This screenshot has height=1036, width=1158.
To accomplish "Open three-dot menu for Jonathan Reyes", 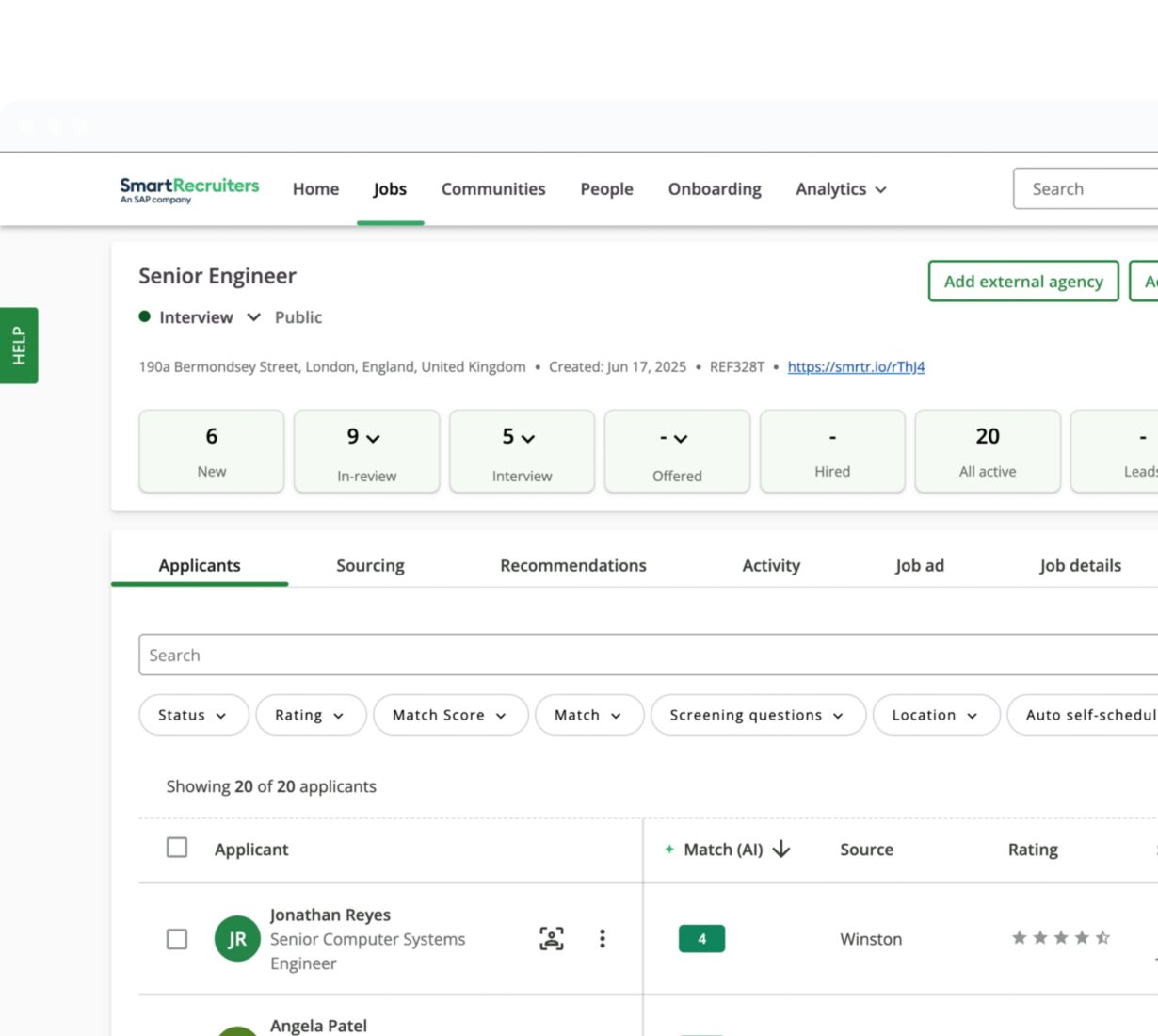I will 603,938.
